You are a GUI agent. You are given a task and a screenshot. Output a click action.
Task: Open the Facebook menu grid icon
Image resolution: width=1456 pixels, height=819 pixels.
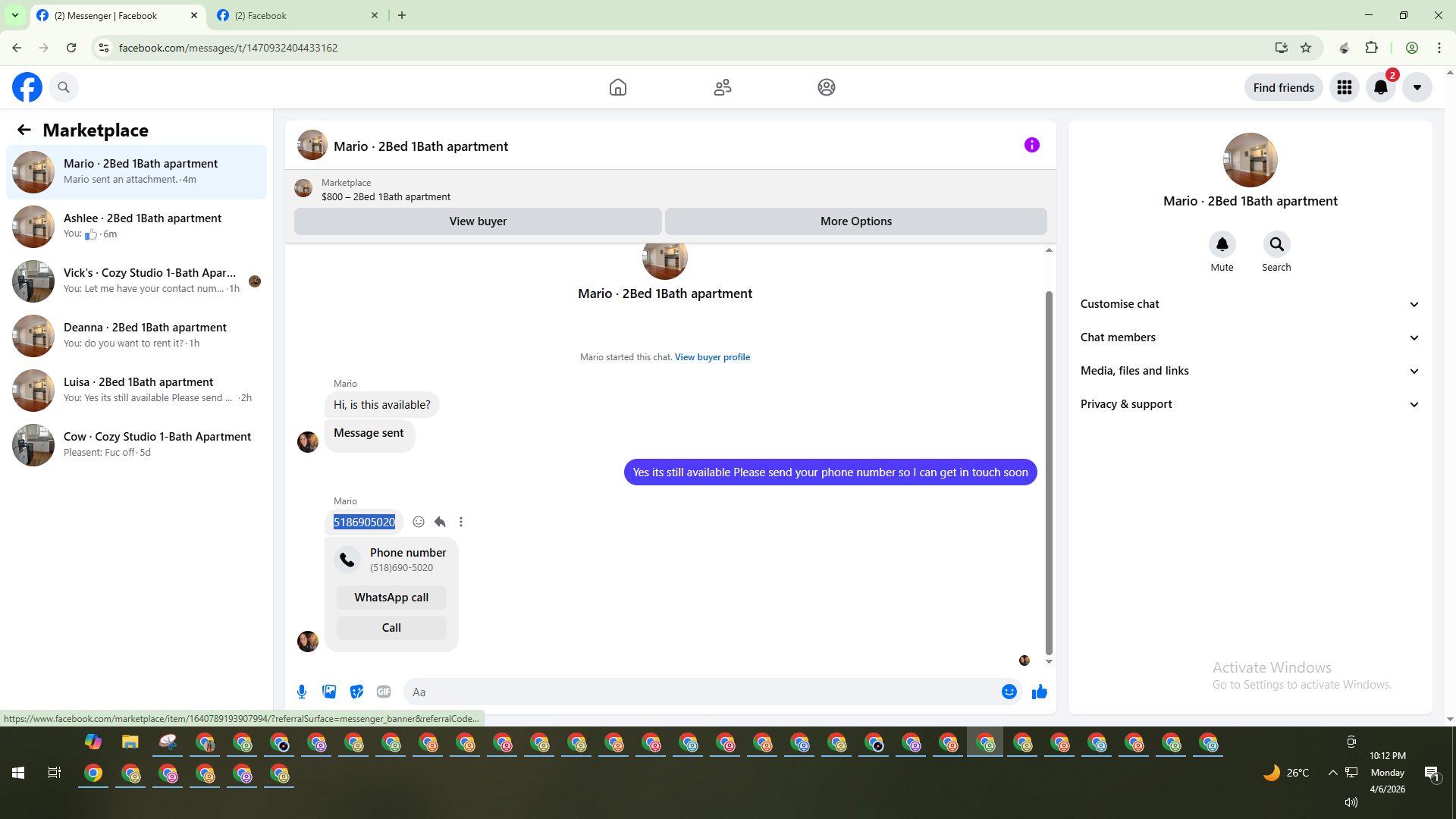tap(1345, 87)
